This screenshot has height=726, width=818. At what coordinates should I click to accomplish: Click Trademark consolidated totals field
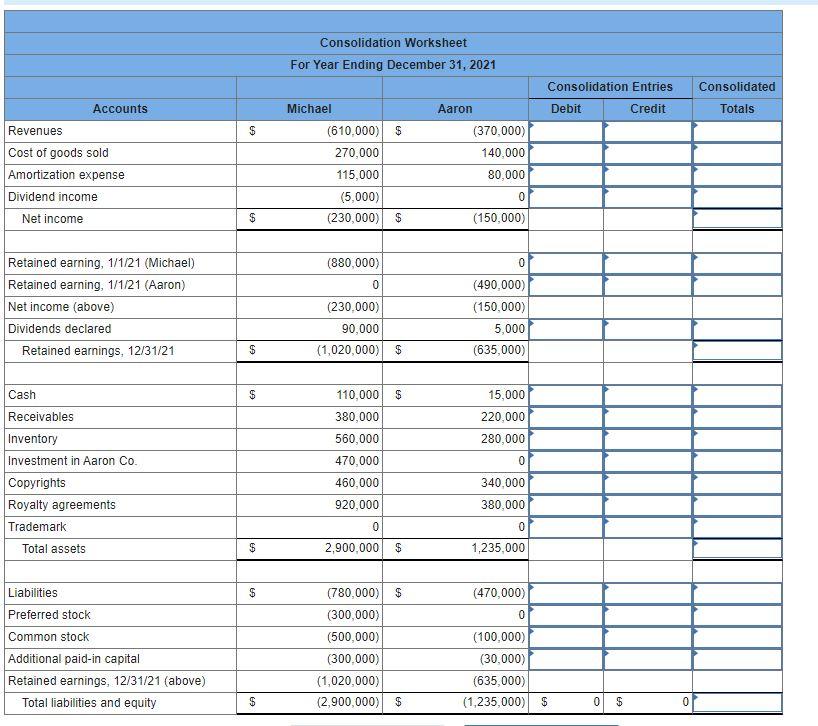[737, 527]
